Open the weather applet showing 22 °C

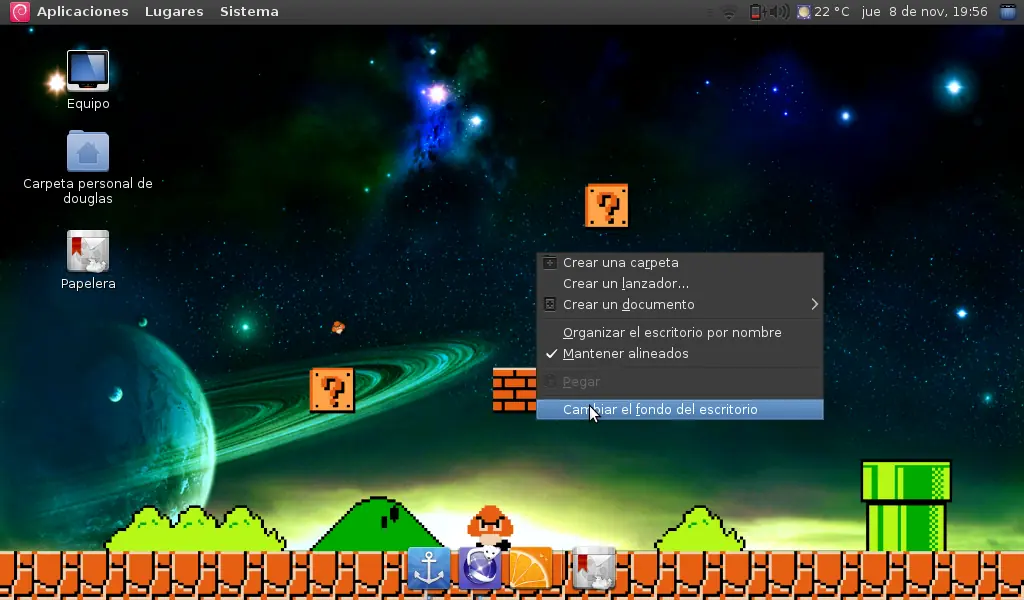(823, 12)
